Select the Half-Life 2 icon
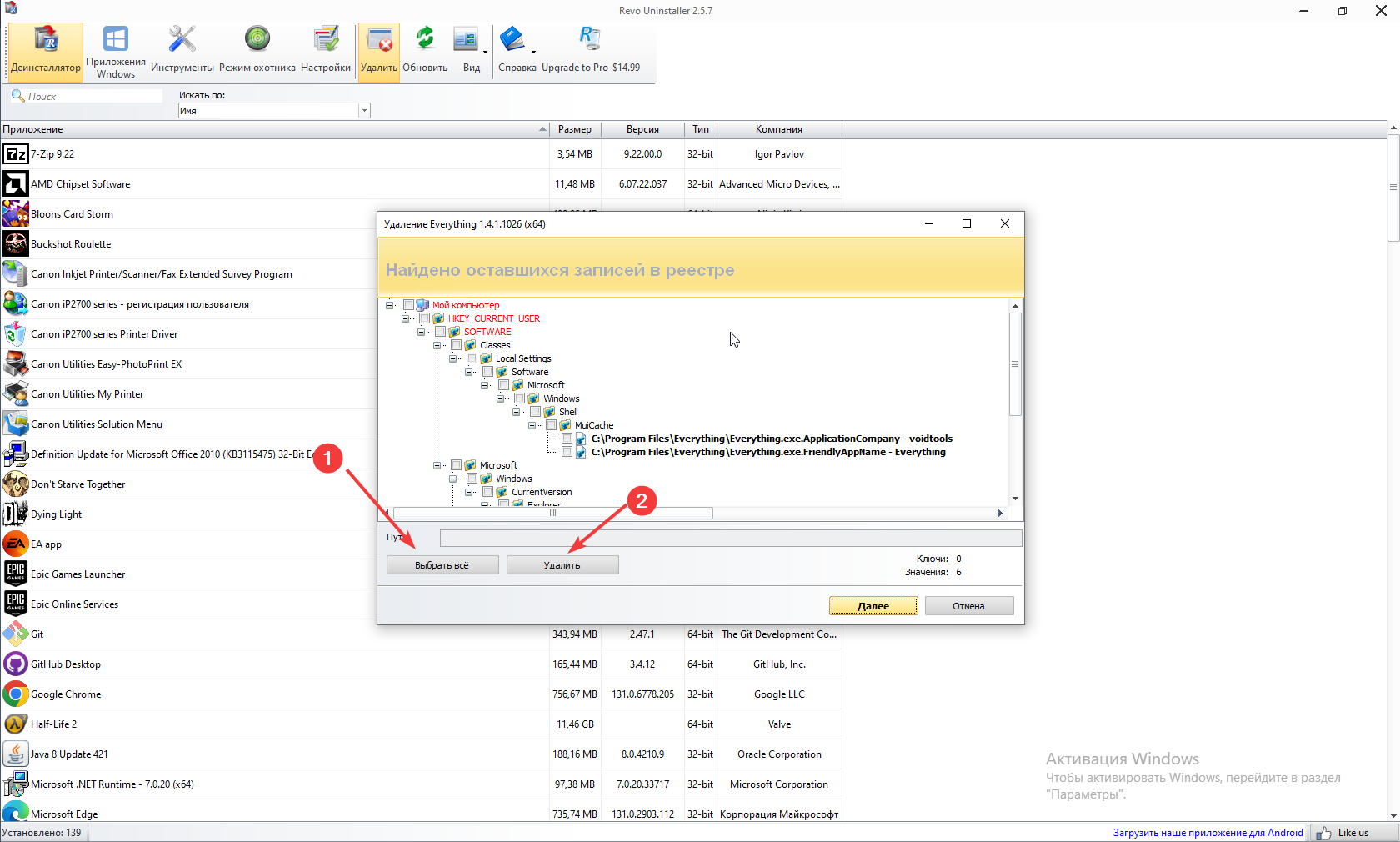1400x842 pixels. 15,724
